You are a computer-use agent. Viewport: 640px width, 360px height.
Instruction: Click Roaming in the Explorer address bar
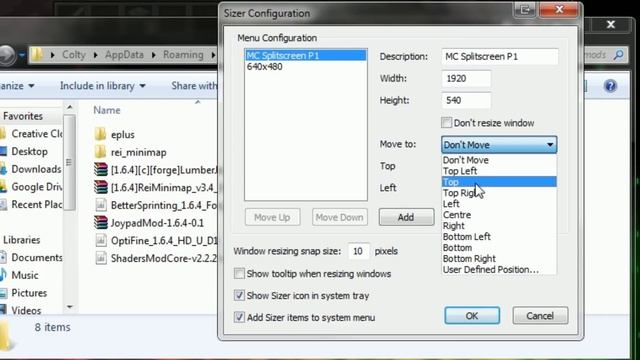(183, 55)
